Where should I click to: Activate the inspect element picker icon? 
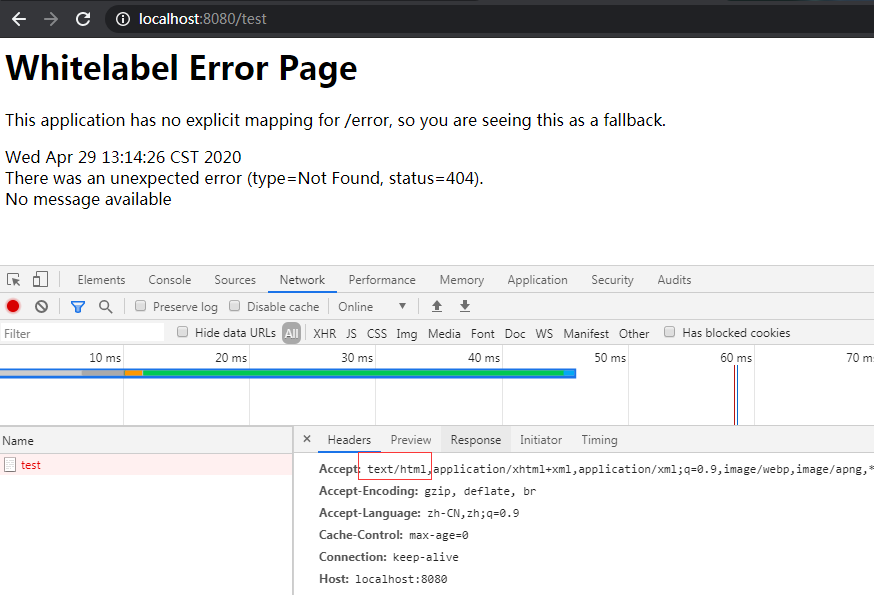coord(13,279)
